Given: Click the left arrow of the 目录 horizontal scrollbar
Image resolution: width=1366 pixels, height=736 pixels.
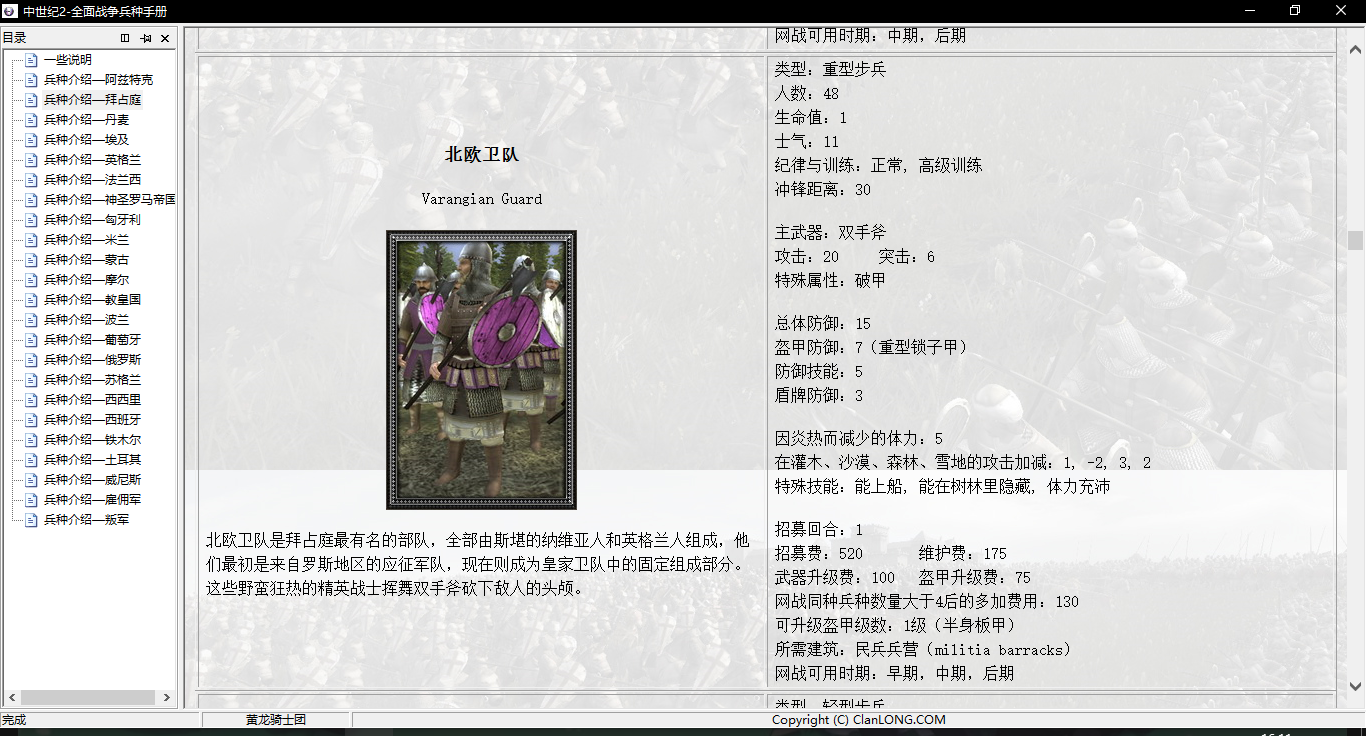Looking at the screenshot, I should 11,697.
